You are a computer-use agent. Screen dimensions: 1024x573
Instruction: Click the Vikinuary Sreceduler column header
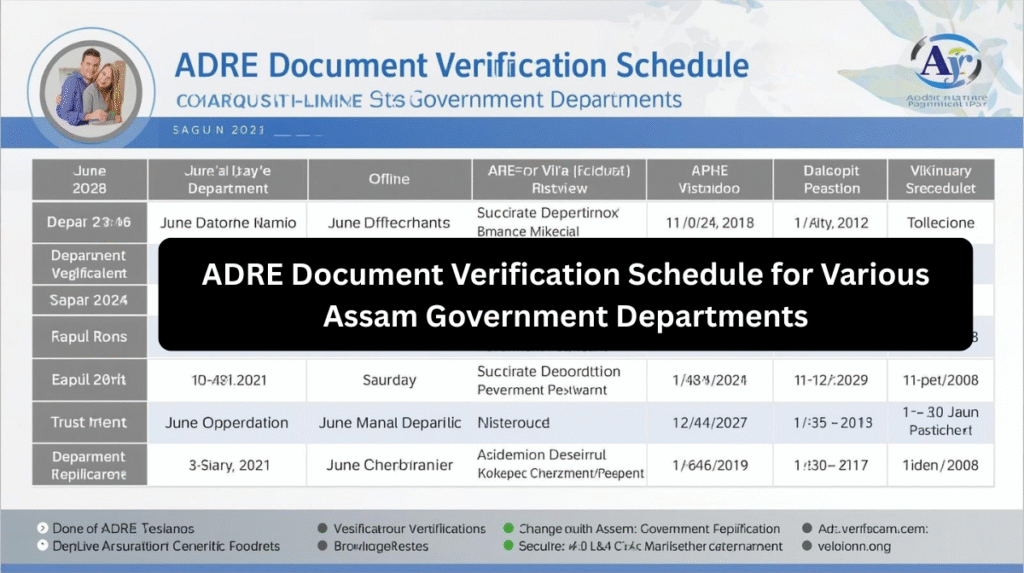940,179
